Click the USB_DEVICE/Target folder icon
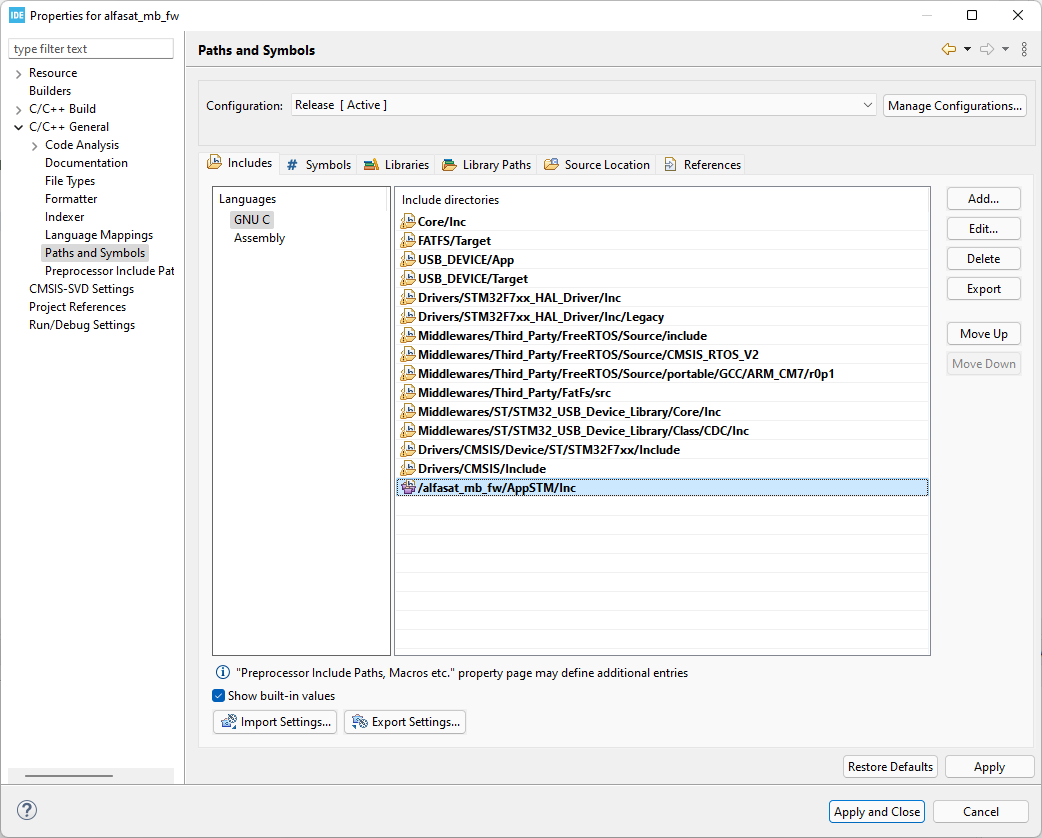This screenshot has width=1042, height=838. [x=408, y=278]
